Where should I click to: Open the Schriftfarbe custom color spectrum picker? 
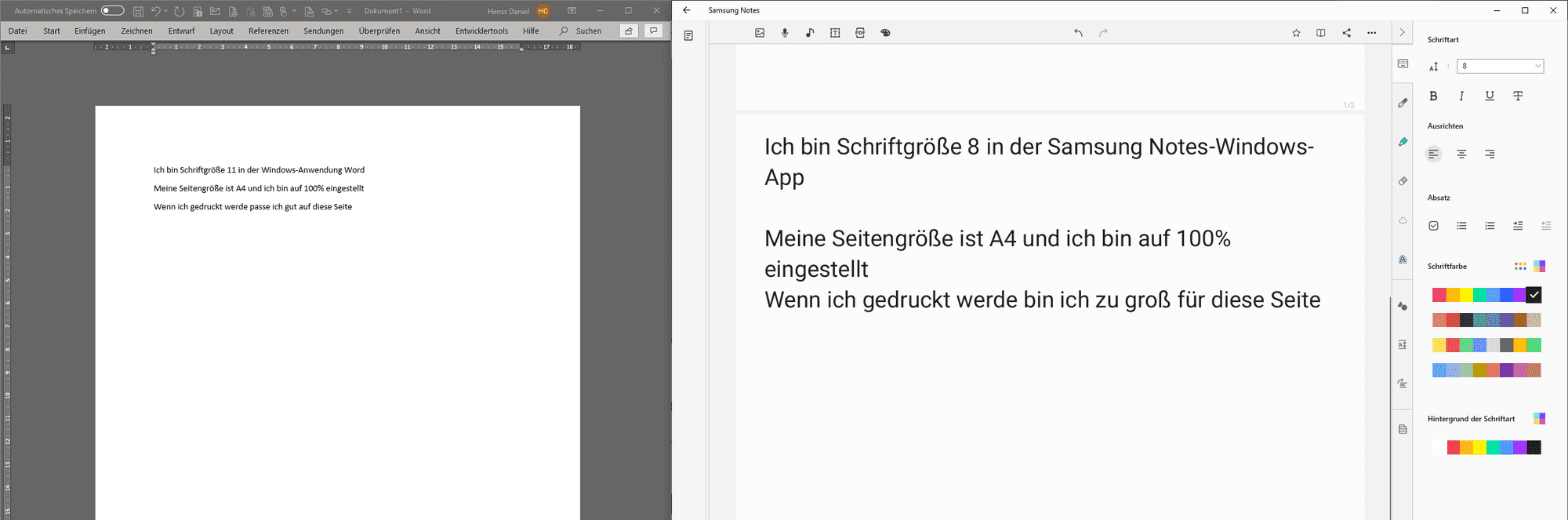coord(1539,267)
